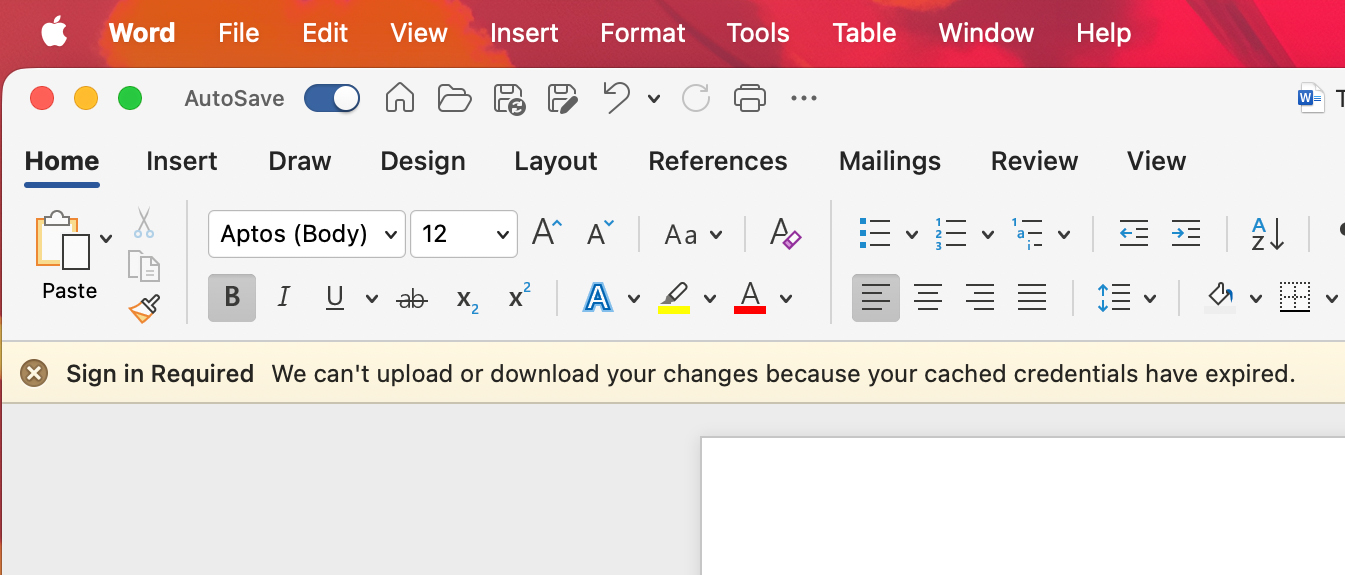Switch to the Insert ribbon tab
Screen dimensions: 1345x575
pyautogui.click(x=182, y=161)
